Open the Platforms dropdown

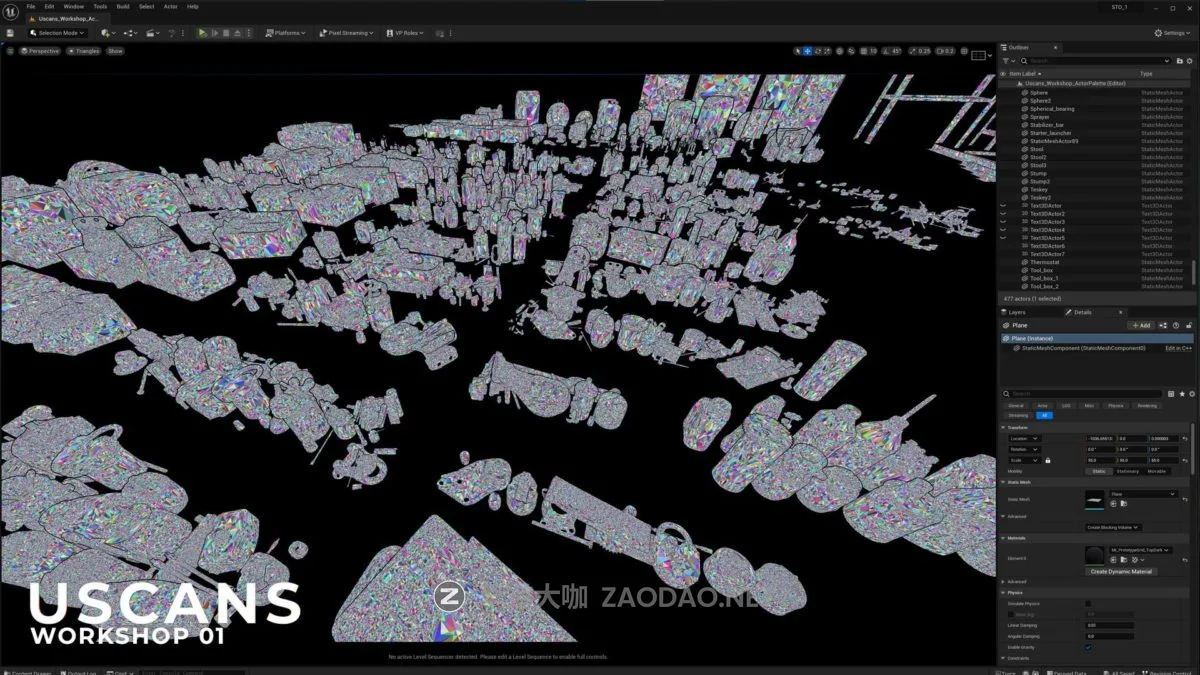[x=285, y=33]
